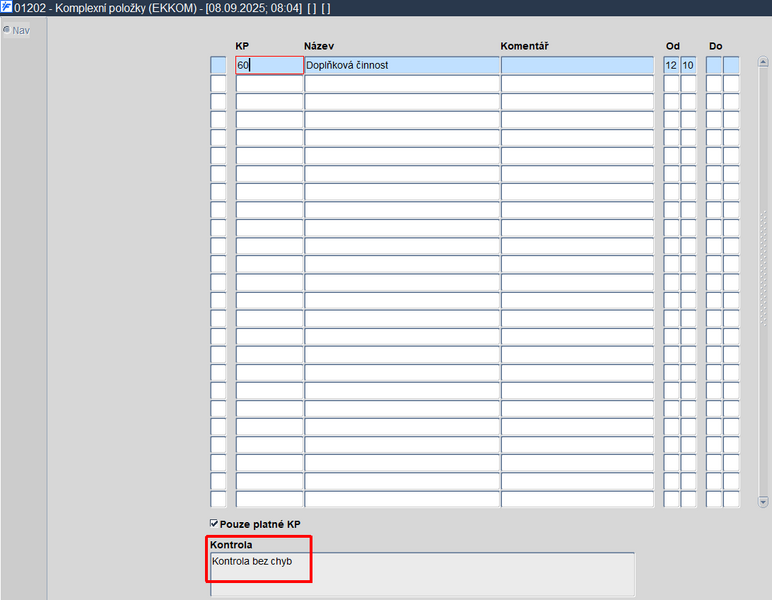The image size is (772, 600).
Task: Click the Komentář field in the first row
Action: [x=578, y=65]
